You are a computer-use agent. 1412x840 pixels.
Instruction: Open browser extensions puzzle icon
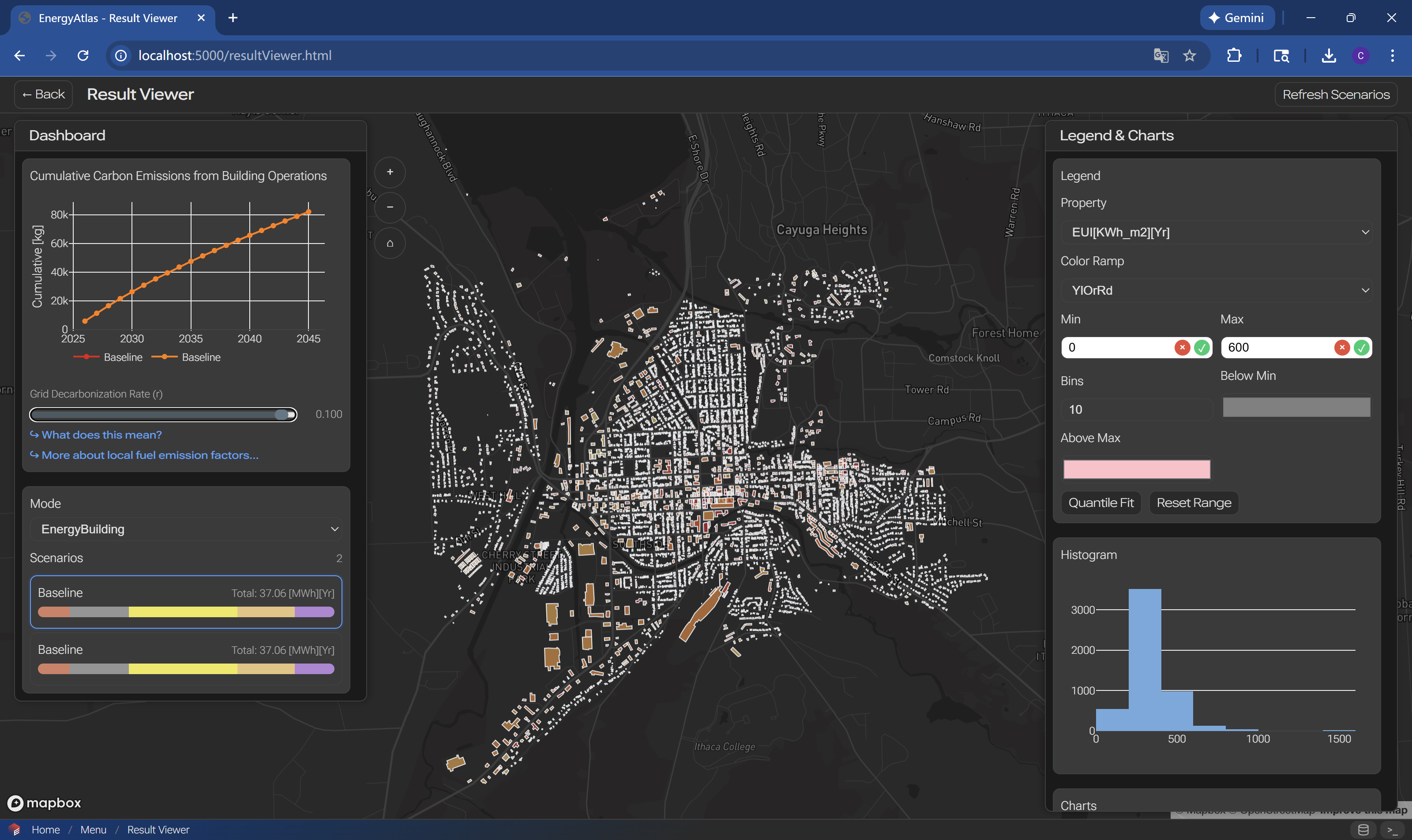1234,56
